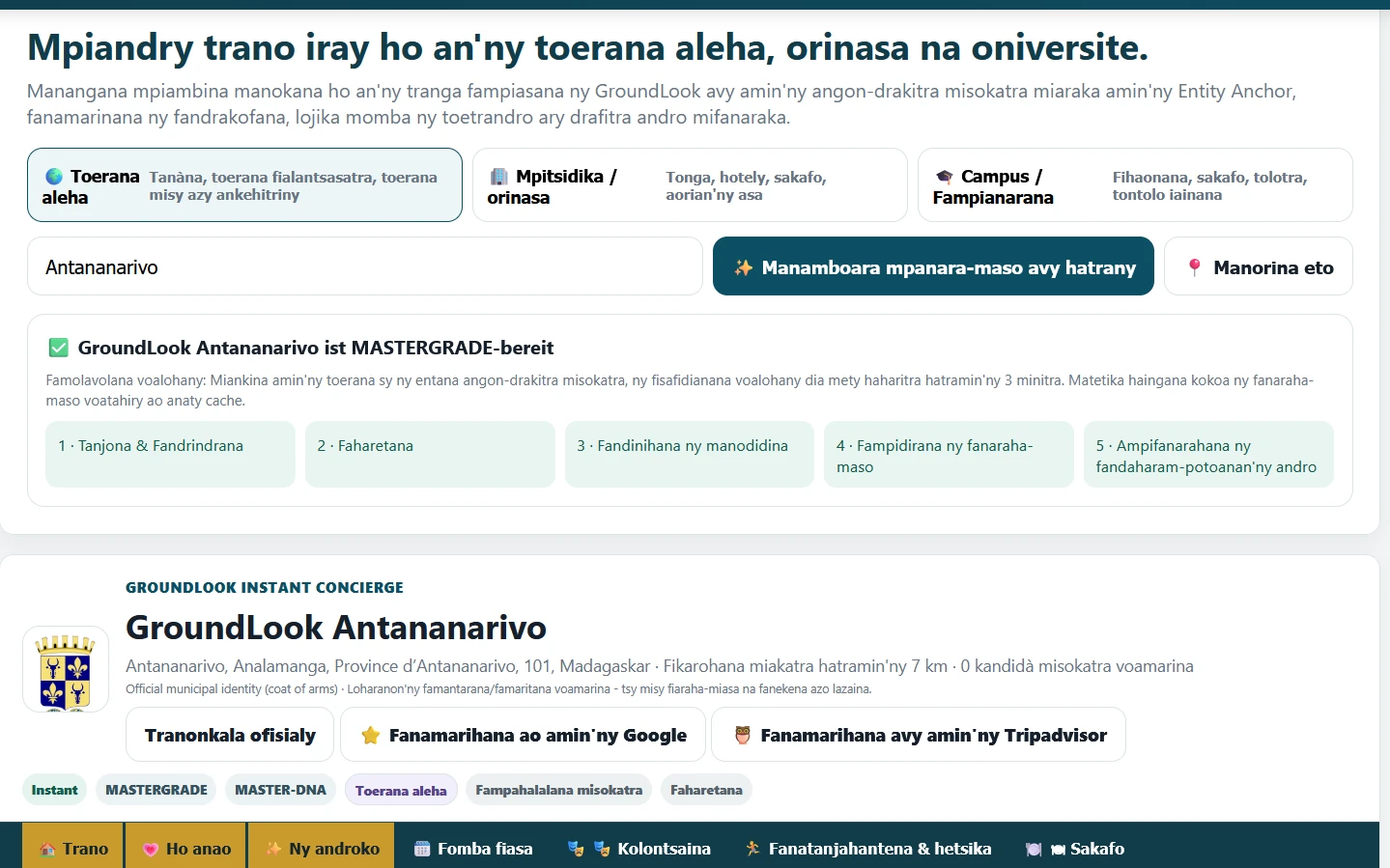Click the Manamboara mpanara-maso avy hatrany button
Image resolution: width=1390 pixels, height=868 pixels.
933,266
